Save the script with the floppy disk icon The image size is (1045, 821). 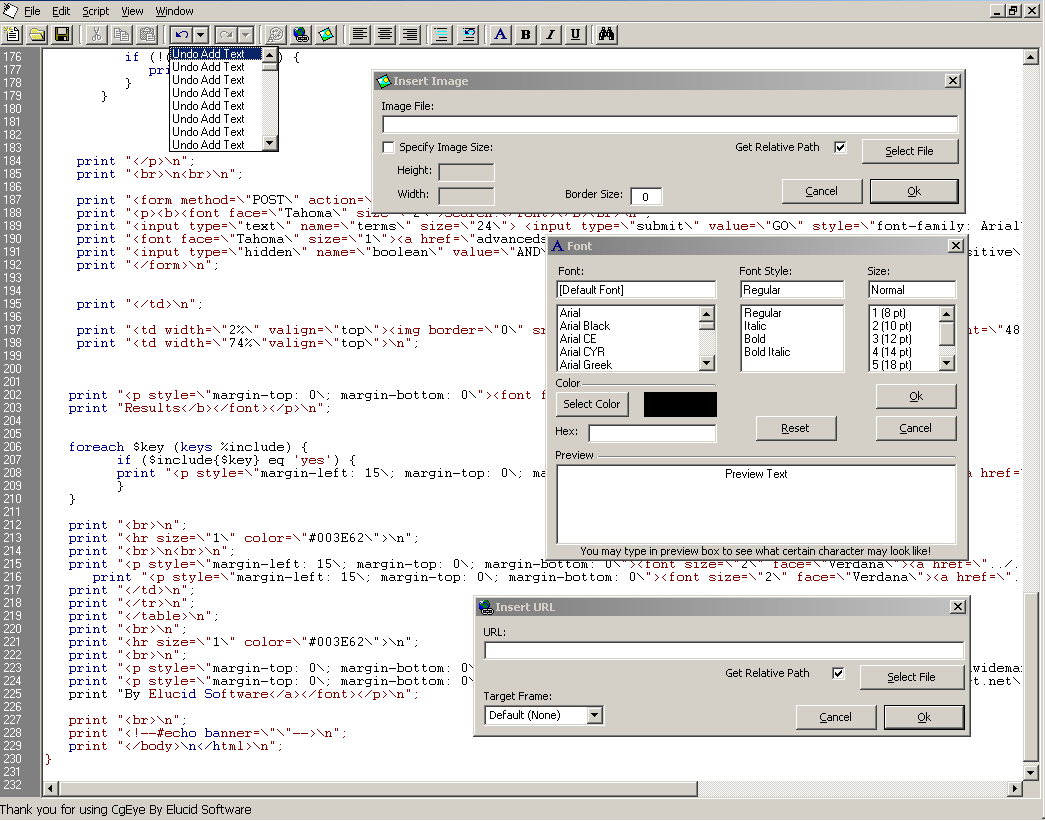tap(62, 35)
